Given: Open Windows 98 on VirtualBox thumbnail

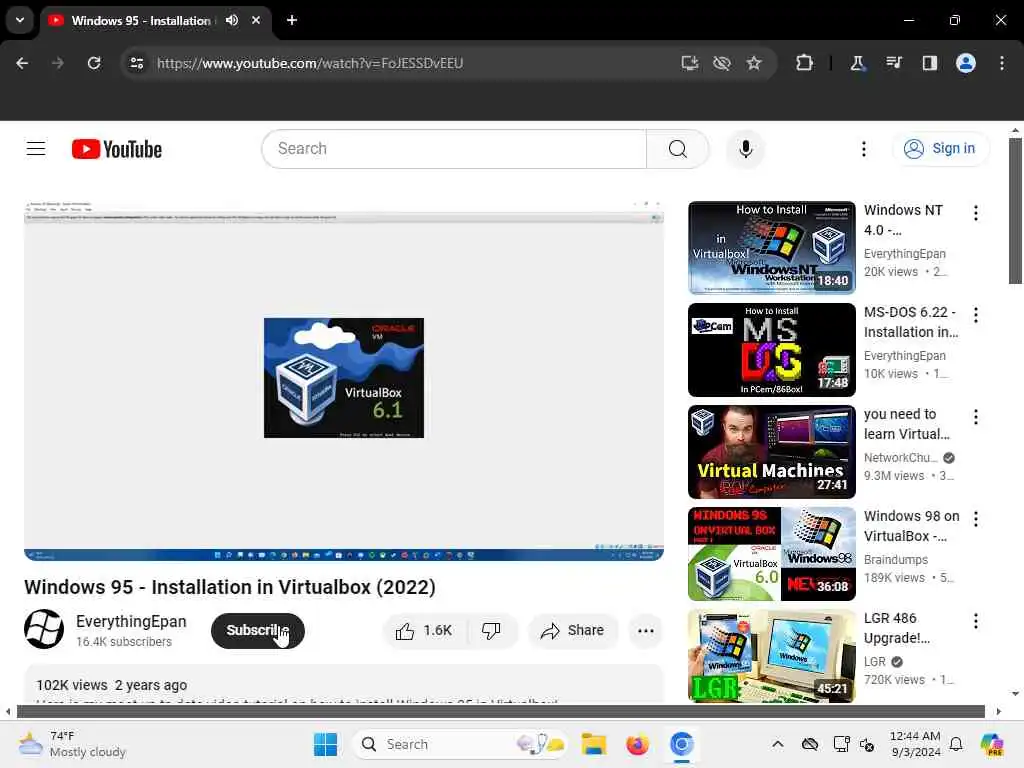Looking at the screenshot, I should point(771,554).
